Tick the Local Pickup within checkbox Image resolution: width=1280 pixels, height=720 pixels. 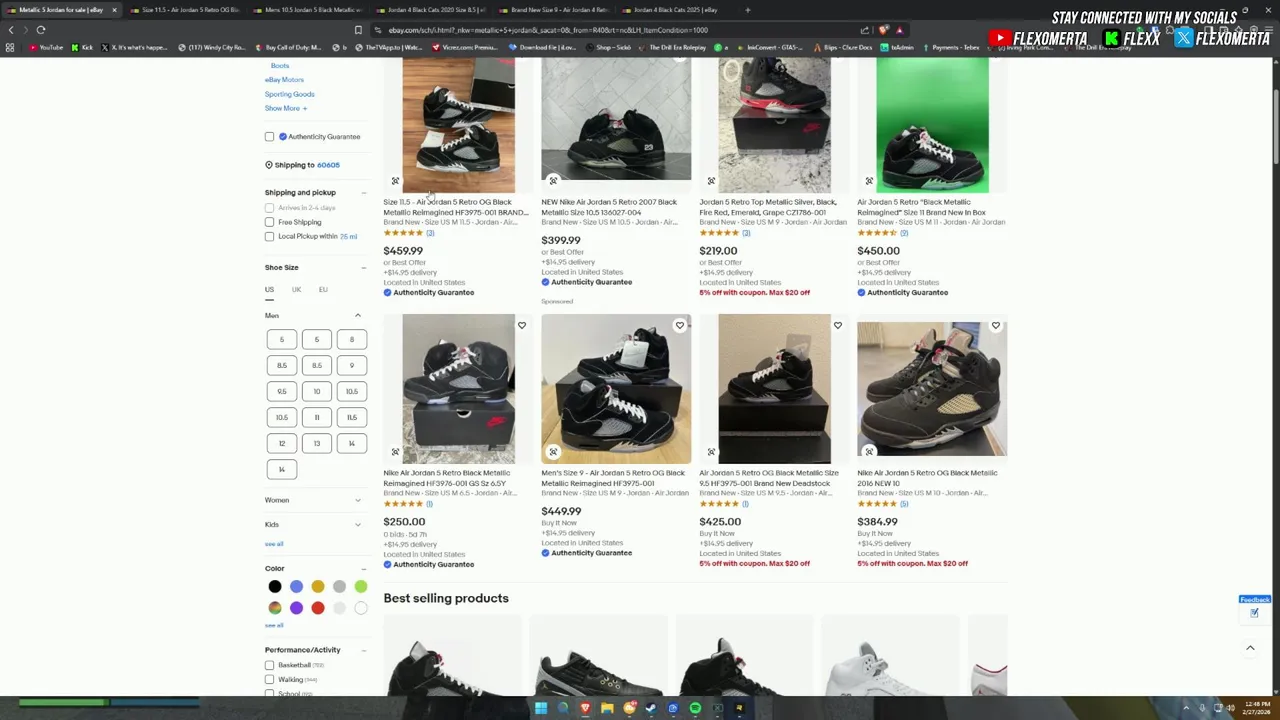point(269,237)
